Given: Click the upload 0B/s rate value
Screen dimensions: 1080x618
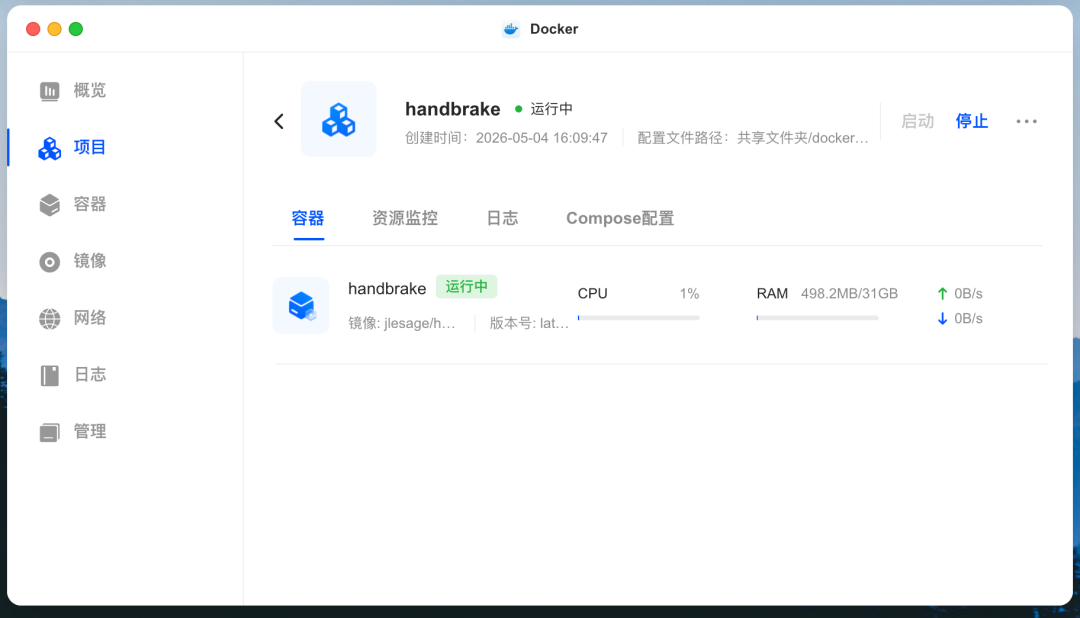Looking at the screenshot, I should (968, 293).
